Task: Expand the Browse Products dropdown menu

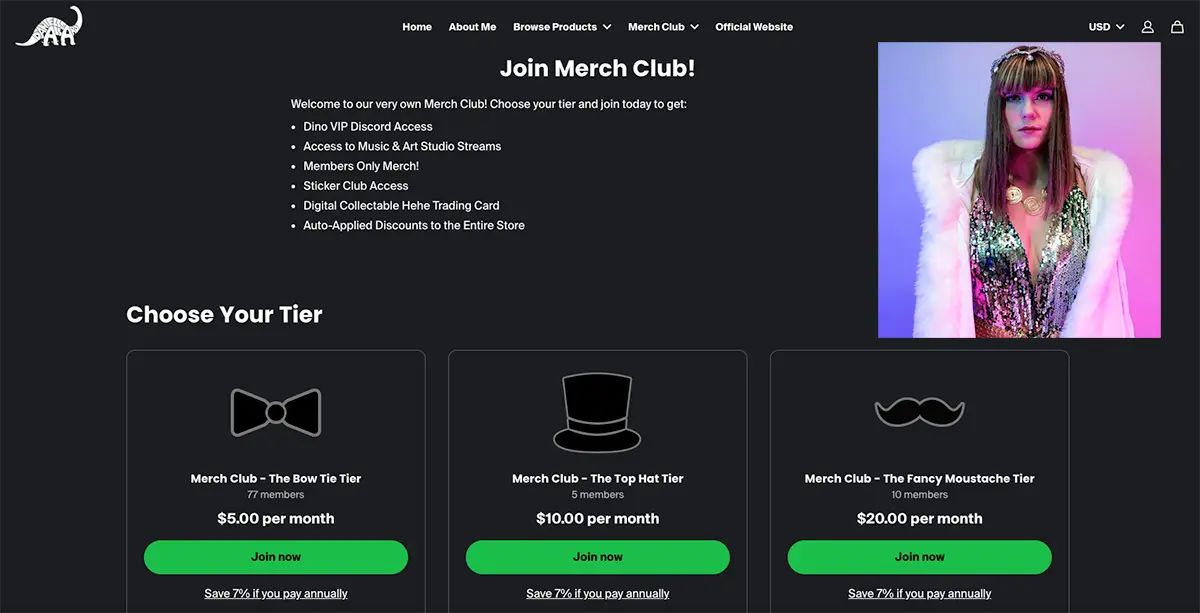Action: pyautogui.click(x=562, y=27)
